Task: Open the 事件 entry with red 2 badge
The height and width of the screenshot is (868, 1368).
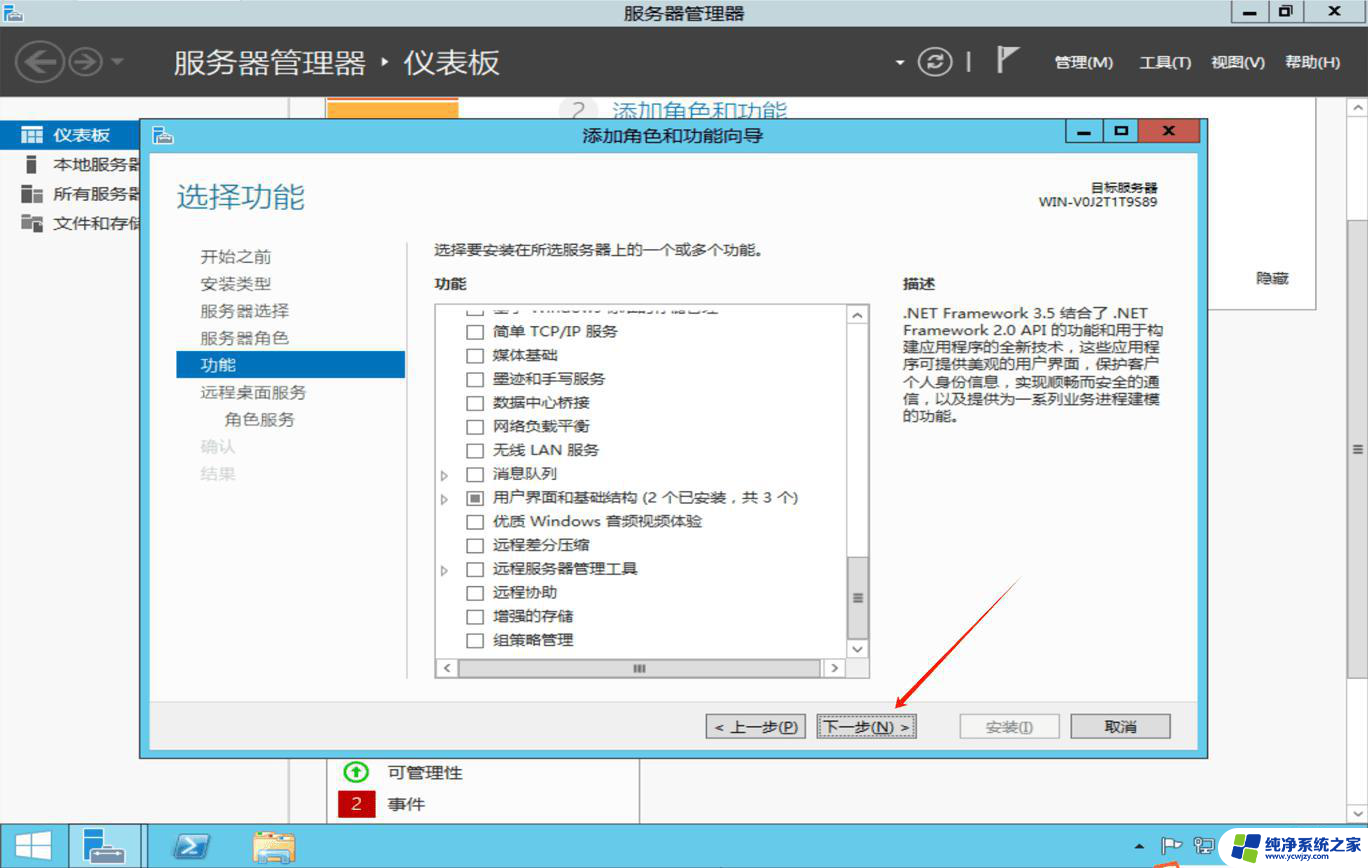Action: point(406,804)
